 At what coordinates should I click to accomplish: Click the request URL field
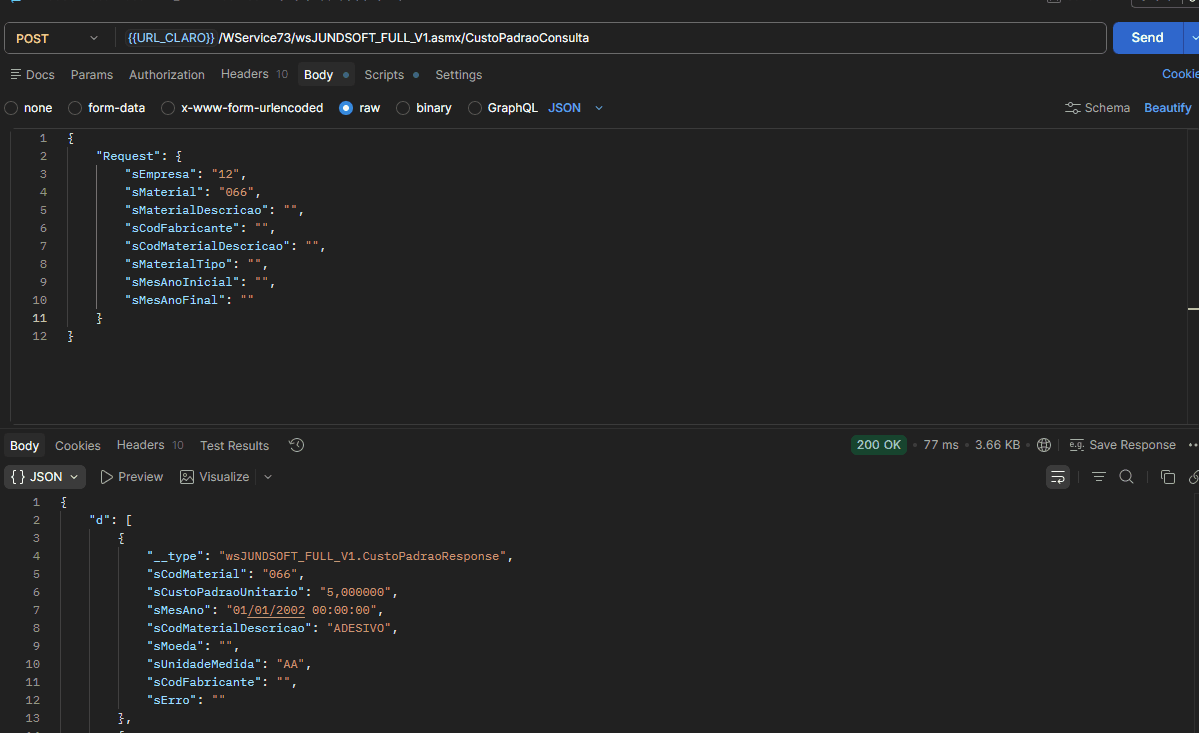click(612, 38)
